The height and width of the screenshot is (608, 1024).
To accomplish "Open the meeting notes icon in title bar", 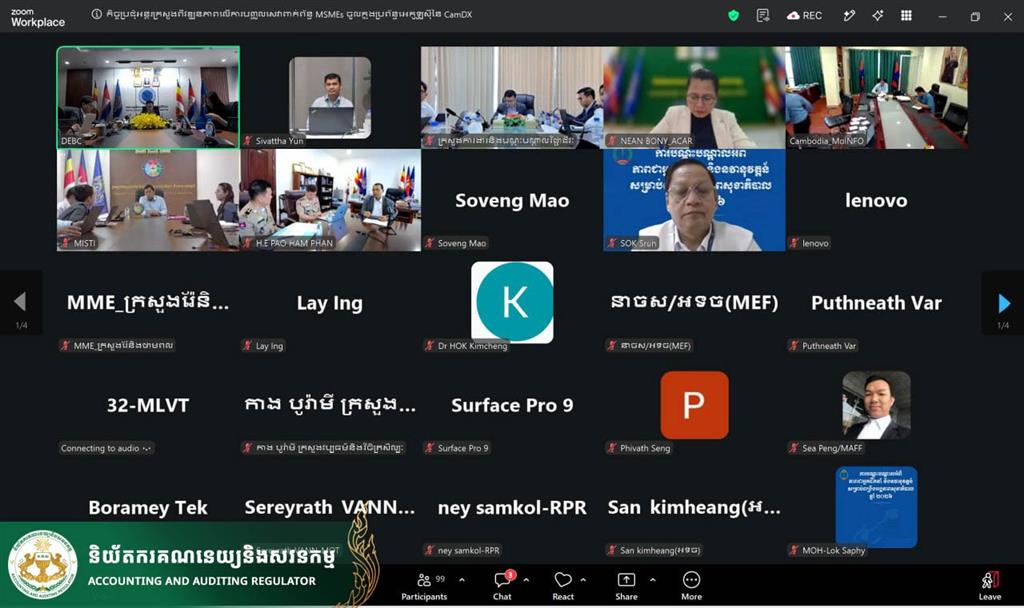I will [762, 16].
